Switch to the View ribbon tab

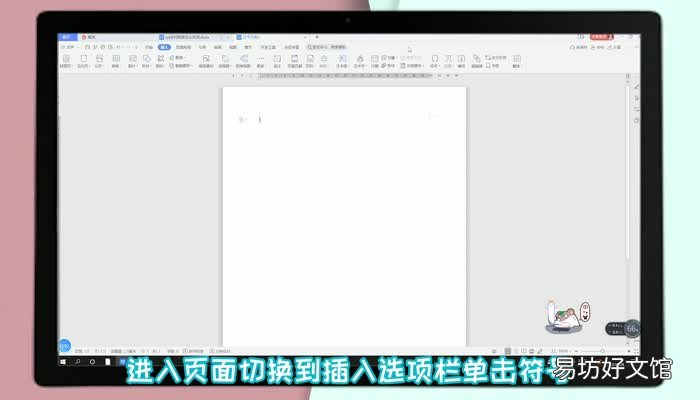point(233,47)
